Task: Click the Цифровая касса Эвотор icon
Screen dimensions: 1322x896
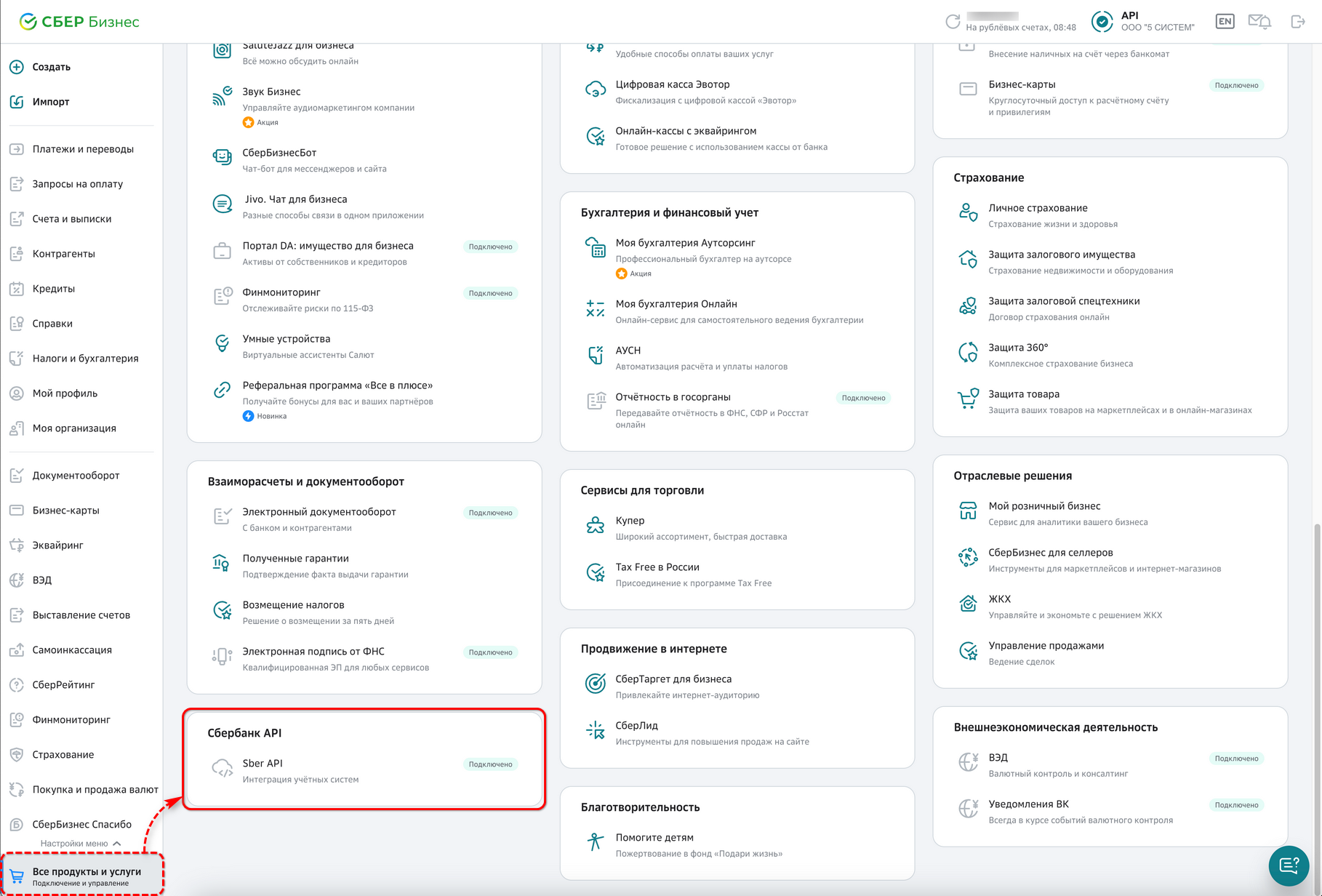Action: (596, 89)
